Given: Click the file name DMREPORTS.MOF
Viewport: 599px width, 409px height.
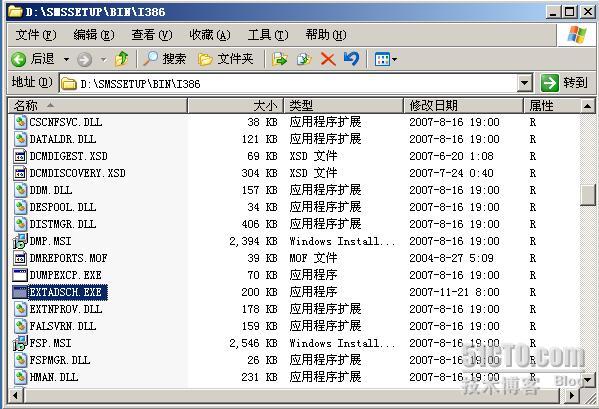Looking at the screenshot, I should tap(68, 258).
